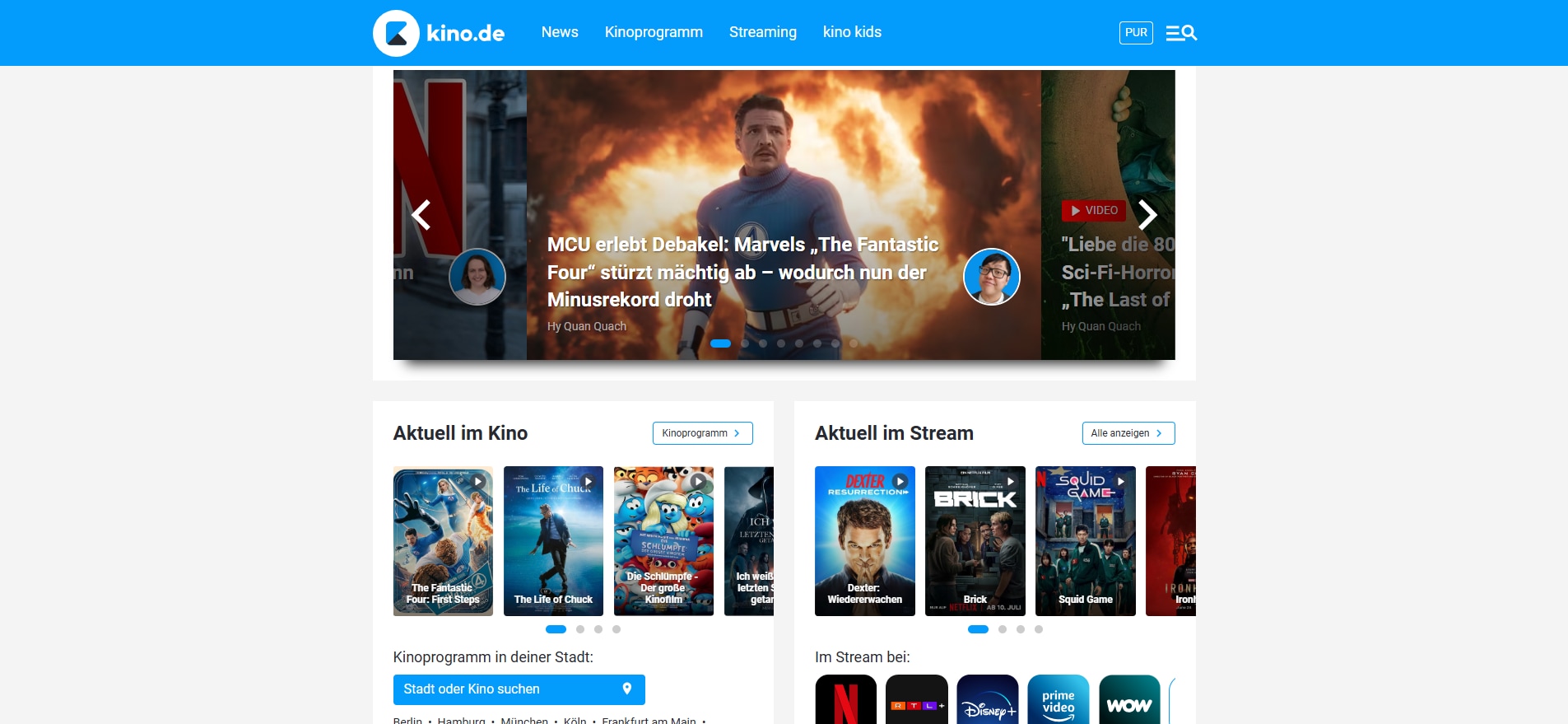The image size is (1568, 724).
Task: Click the Berlin city link
Action: tap(407, 720)
